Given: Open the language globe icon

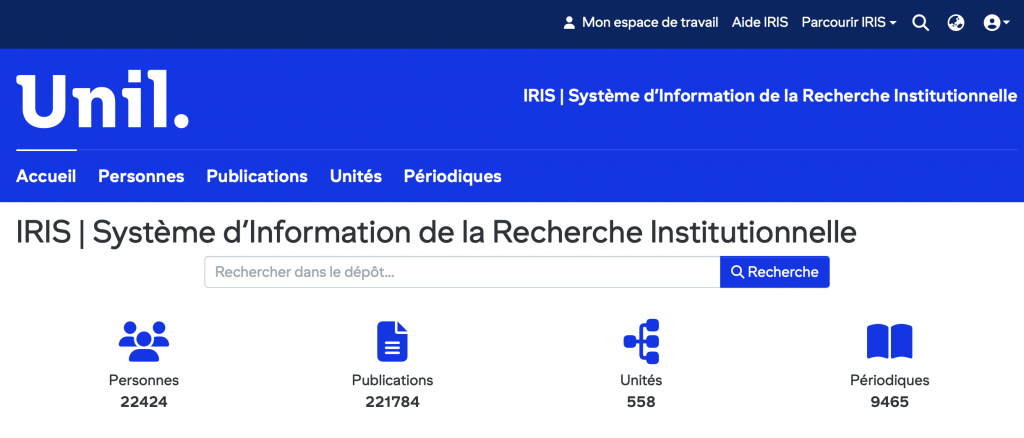Looking at the screenshot, I should [955, 23].
